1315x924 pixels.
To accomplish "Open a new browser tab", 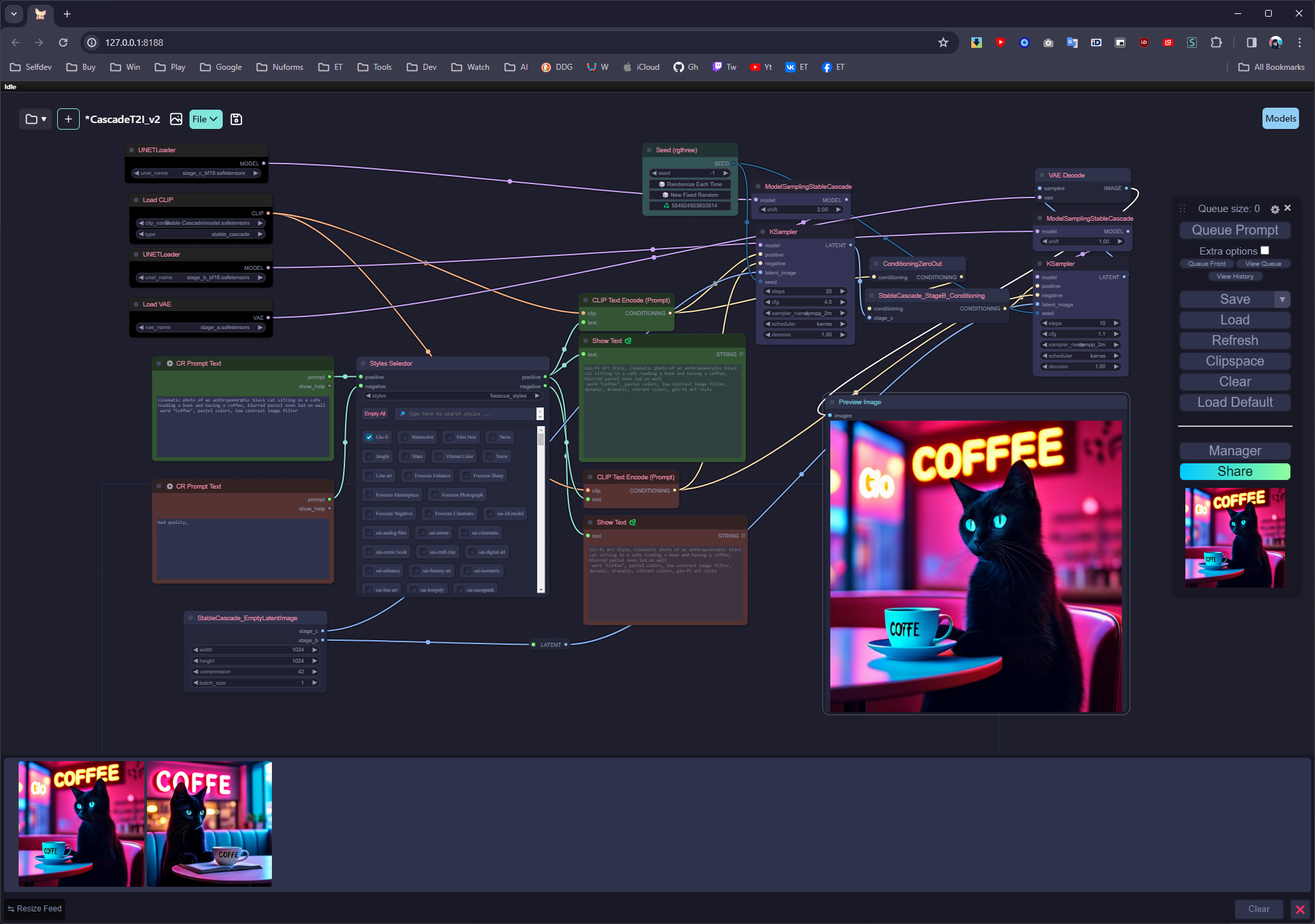I will [67, 13].
